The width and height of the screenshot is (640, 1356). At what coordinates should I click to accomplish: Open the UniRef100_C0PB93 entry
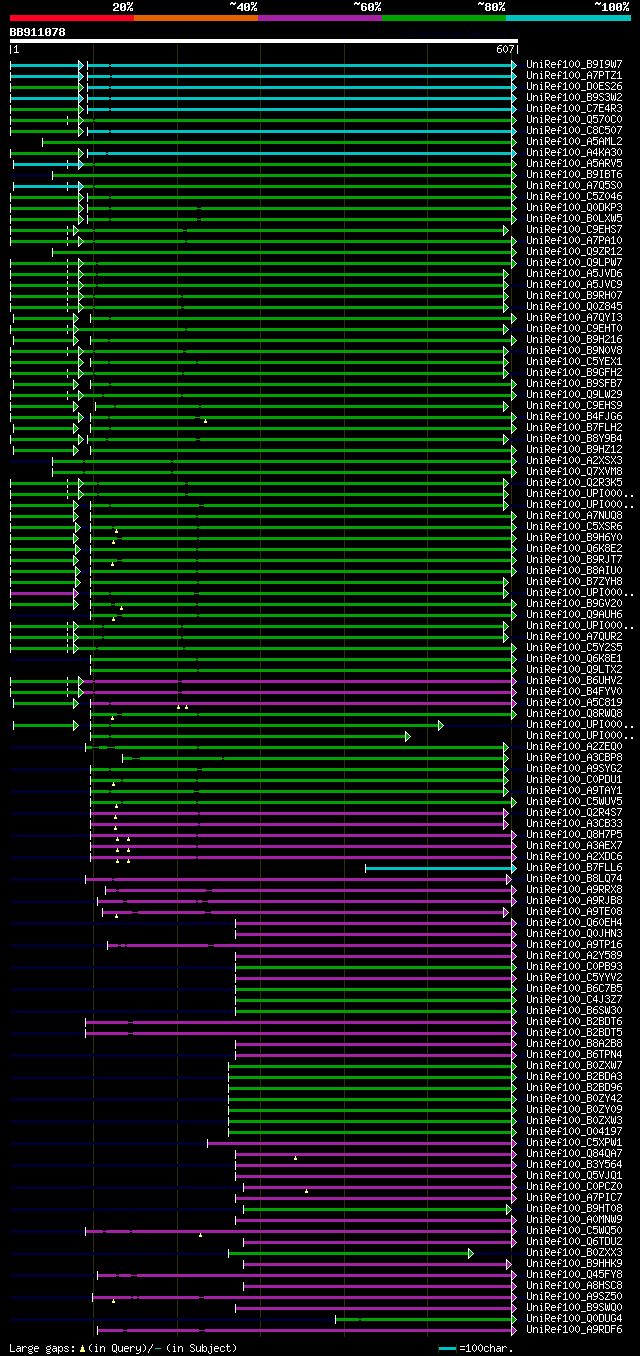tap(574, 966)
